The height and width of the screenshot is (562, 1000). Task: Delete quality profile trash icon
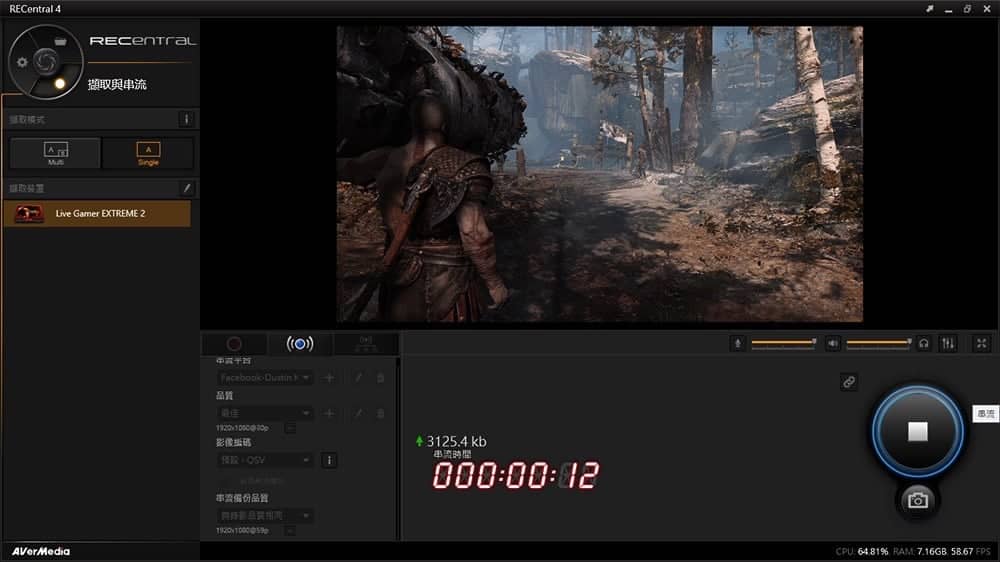381,413
